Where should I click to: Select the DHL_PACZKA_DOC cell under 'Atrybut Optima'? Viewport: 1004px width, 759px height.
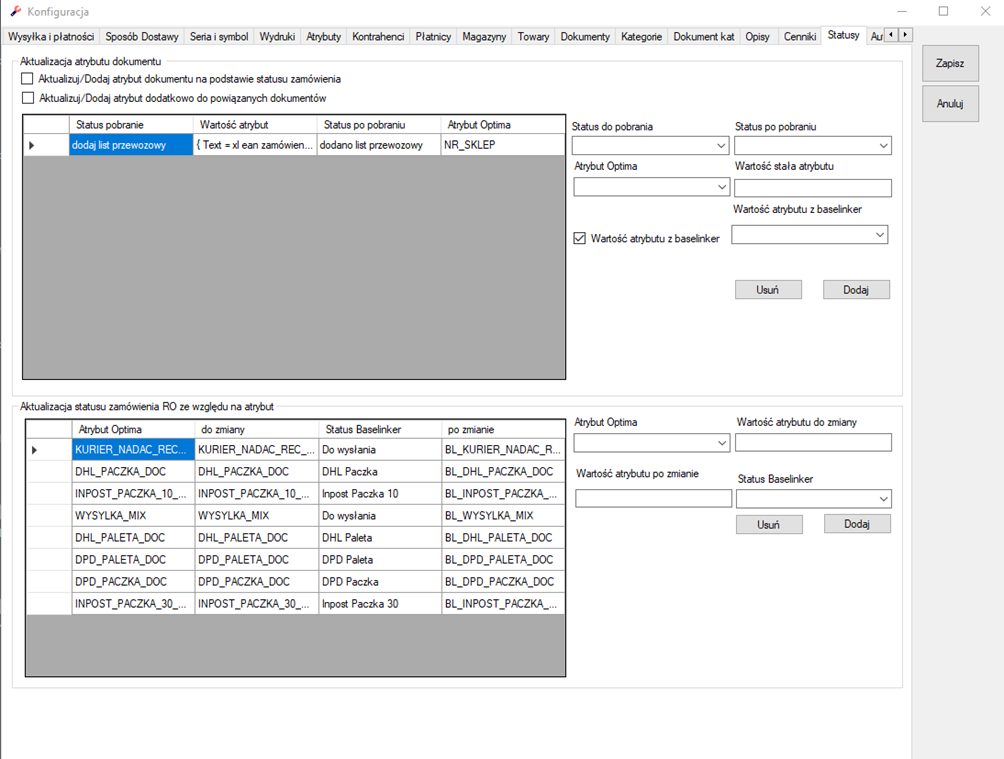click(x=133, y=471)
